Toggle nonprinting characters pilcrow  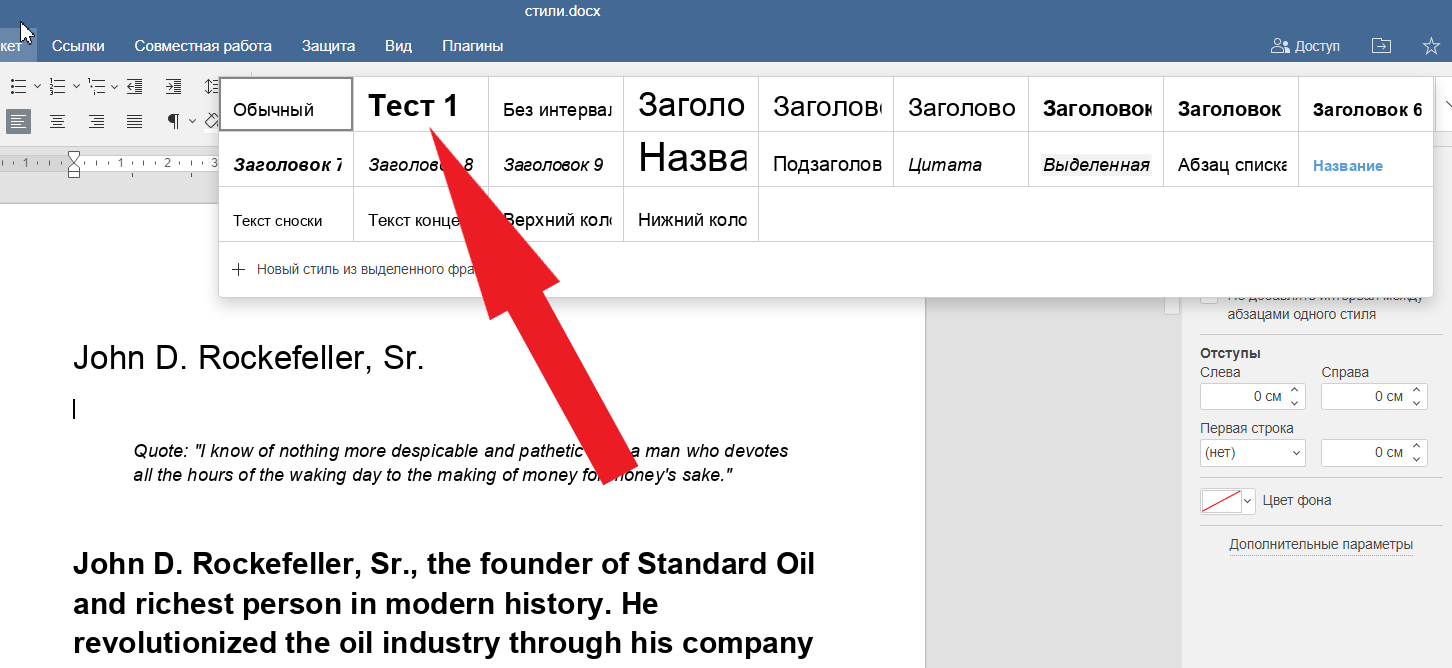[x=173, y=121]
